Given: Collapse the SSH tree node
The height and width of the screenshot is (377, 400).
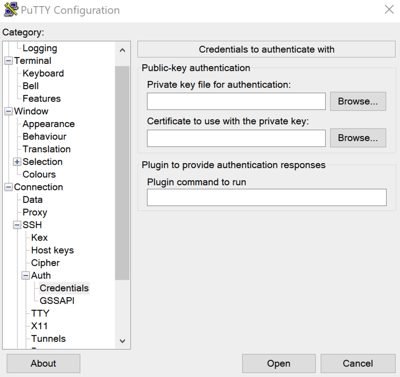Looking at the screenshot, I should (x=17, y=225).
